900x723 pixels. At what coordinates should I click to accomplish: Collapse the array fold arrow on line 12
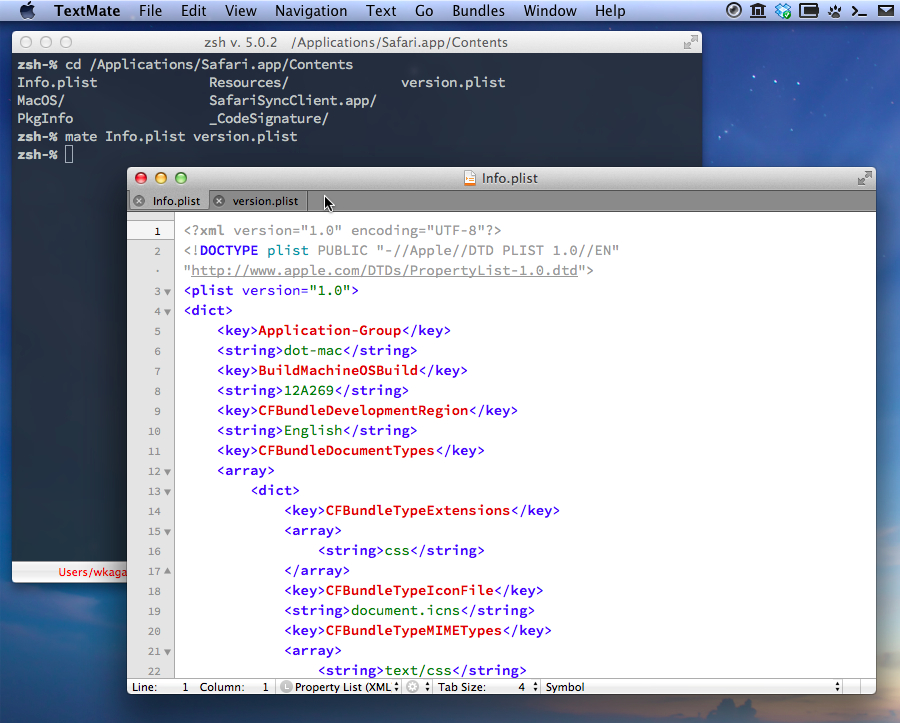168,472
